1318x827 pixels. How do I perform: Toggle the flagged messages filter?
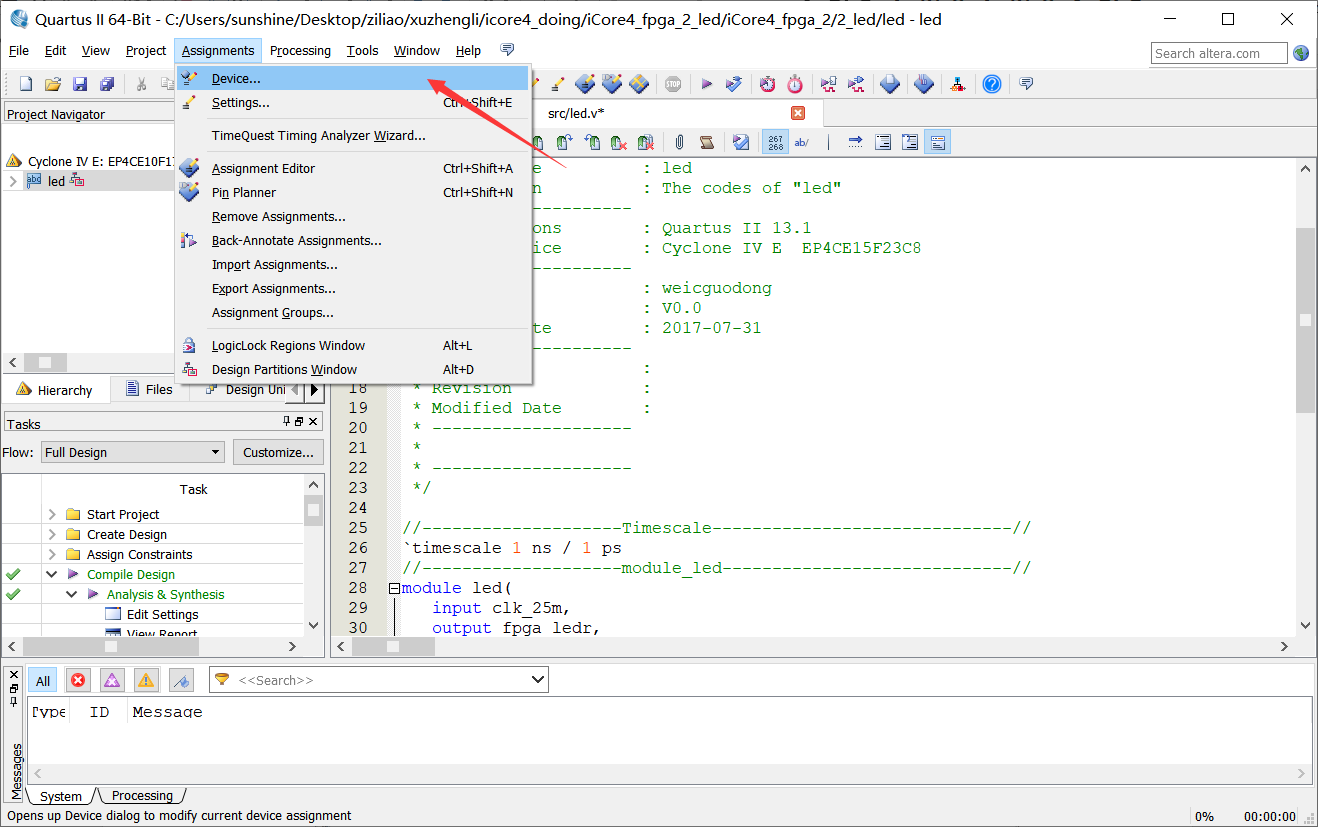tap(181, 681)
